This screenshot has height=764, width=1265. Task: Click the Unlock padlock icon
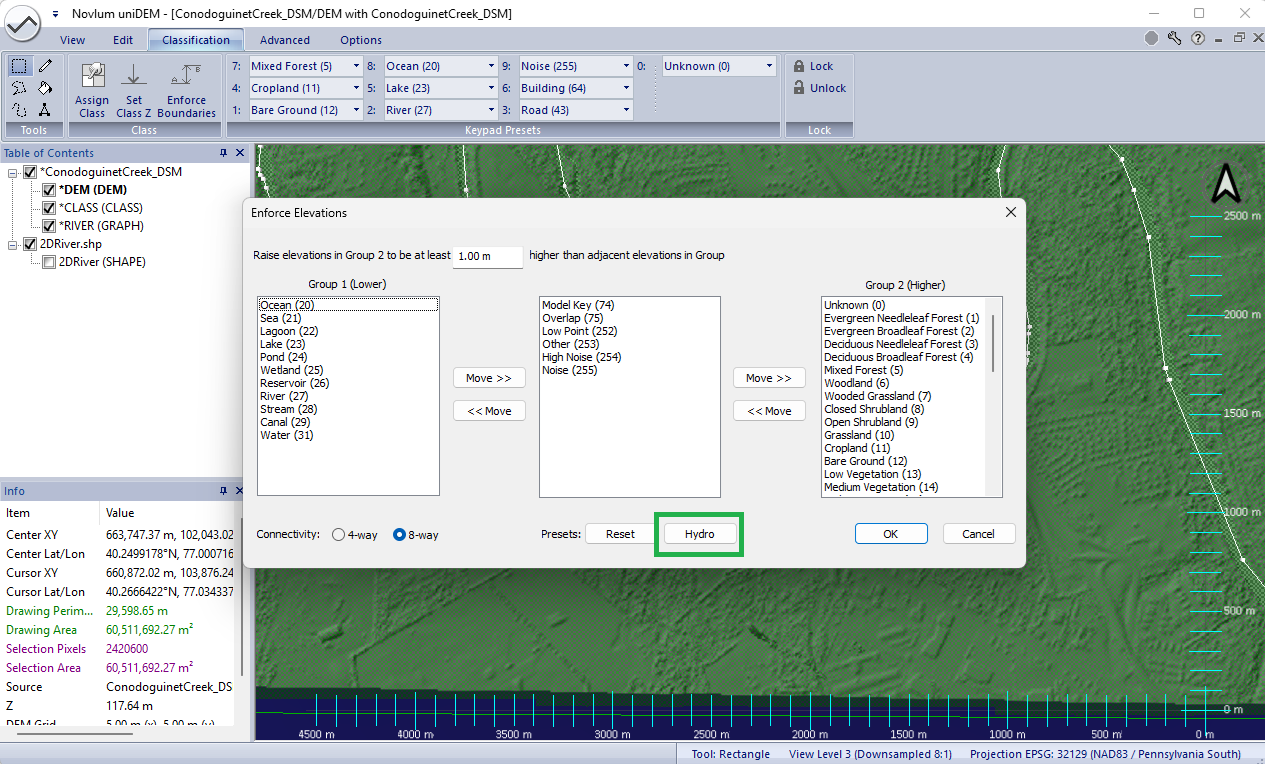(799, 88)
